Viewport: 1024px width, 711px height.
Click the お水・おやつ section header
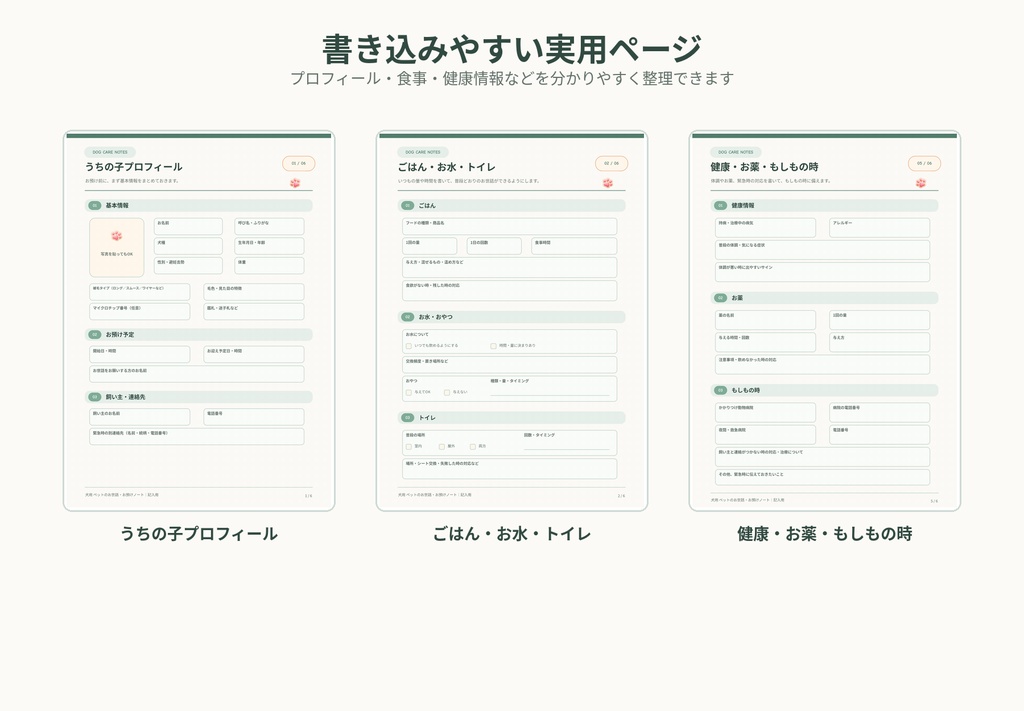point(511,317)
